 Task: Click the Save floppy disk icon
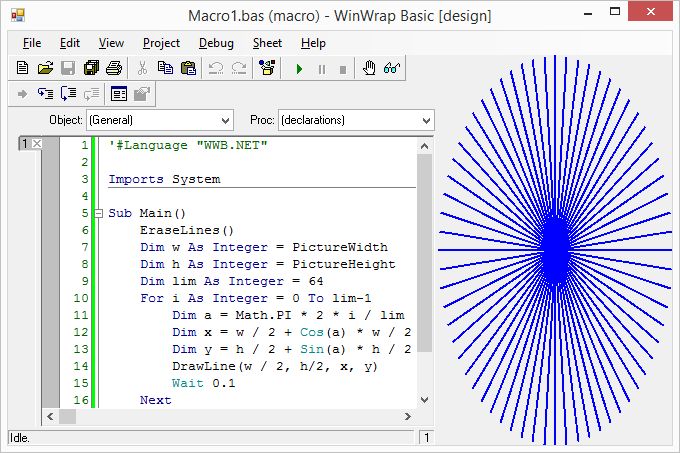[x=68, y=68]
